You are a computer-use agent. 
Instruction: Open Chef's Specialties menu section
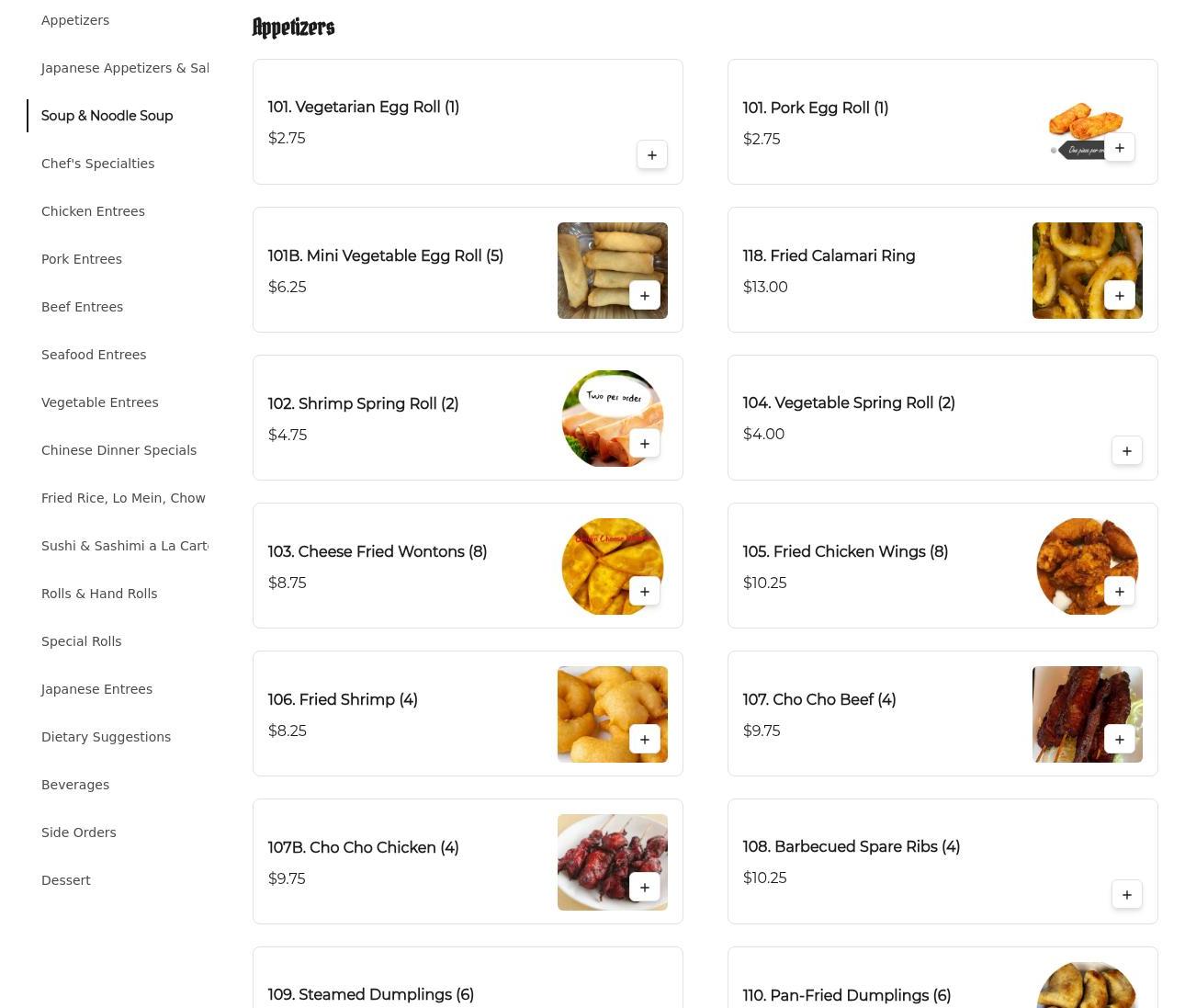[x=97, y=164]
